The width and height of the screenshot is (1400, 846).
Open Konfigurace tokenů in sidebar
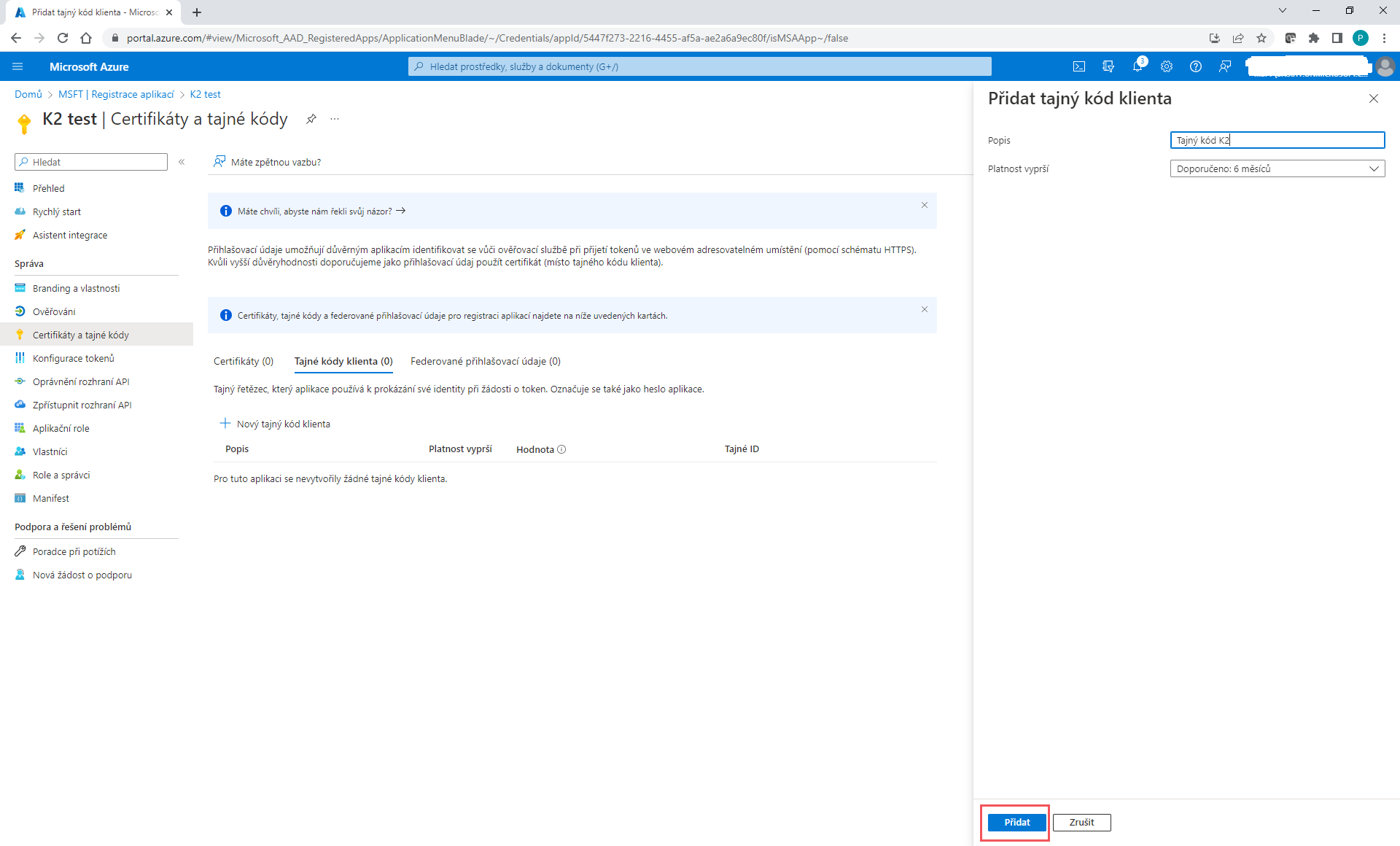[73, 358]
